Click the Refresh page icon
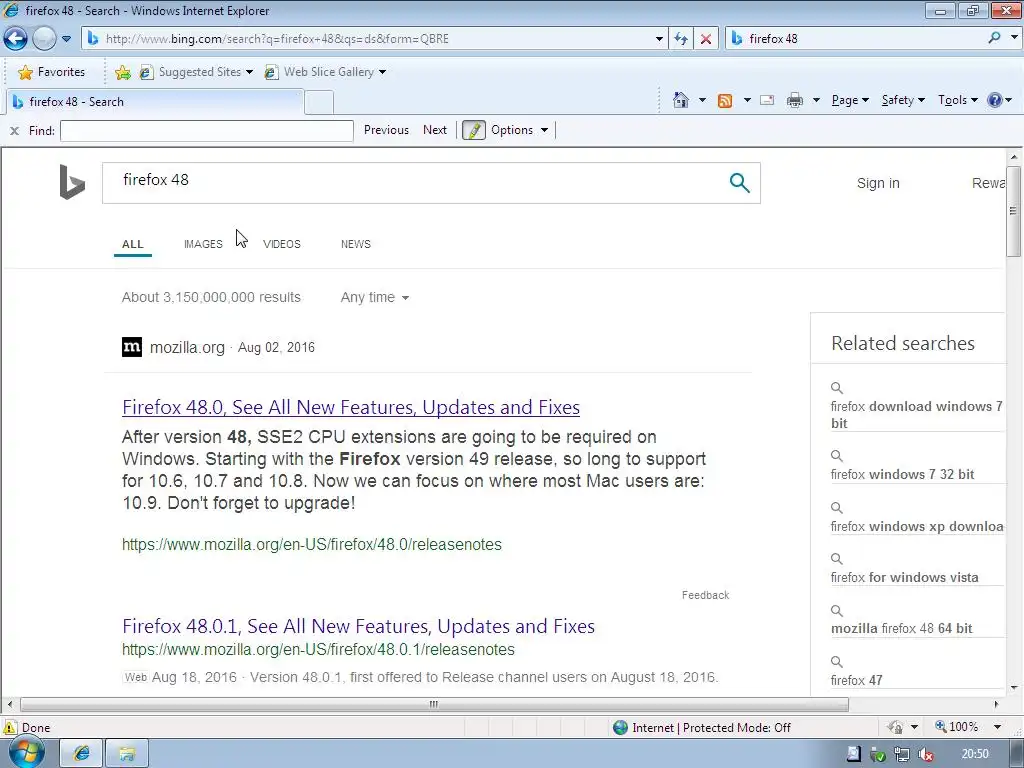The width and height of the screenshot is (1024, 768). tap(680, 39)
